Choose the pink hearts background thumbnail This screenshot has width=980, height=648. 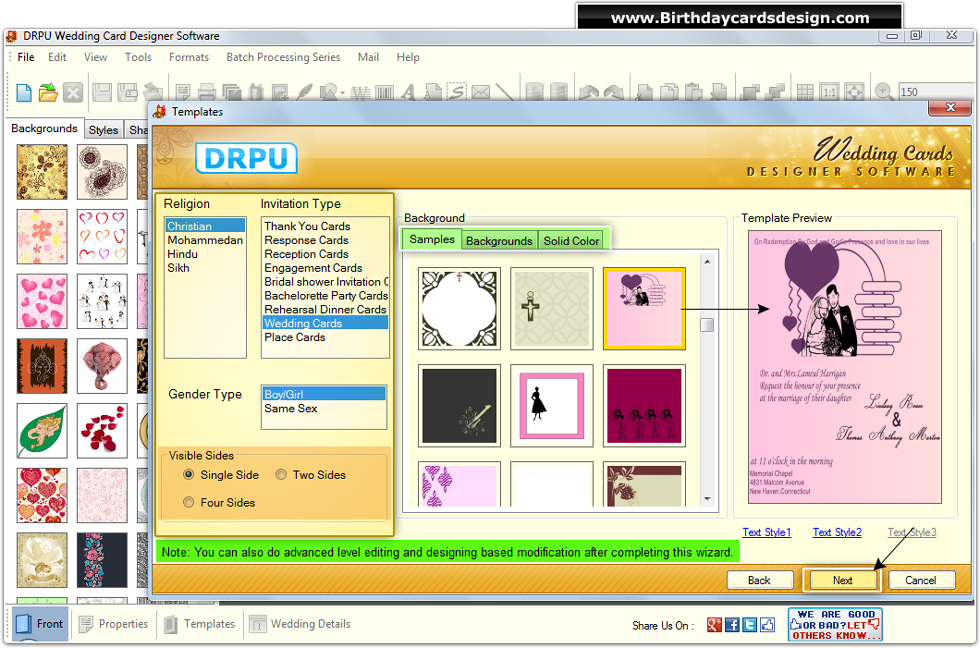pyautogui.click(x=42, y=301)
